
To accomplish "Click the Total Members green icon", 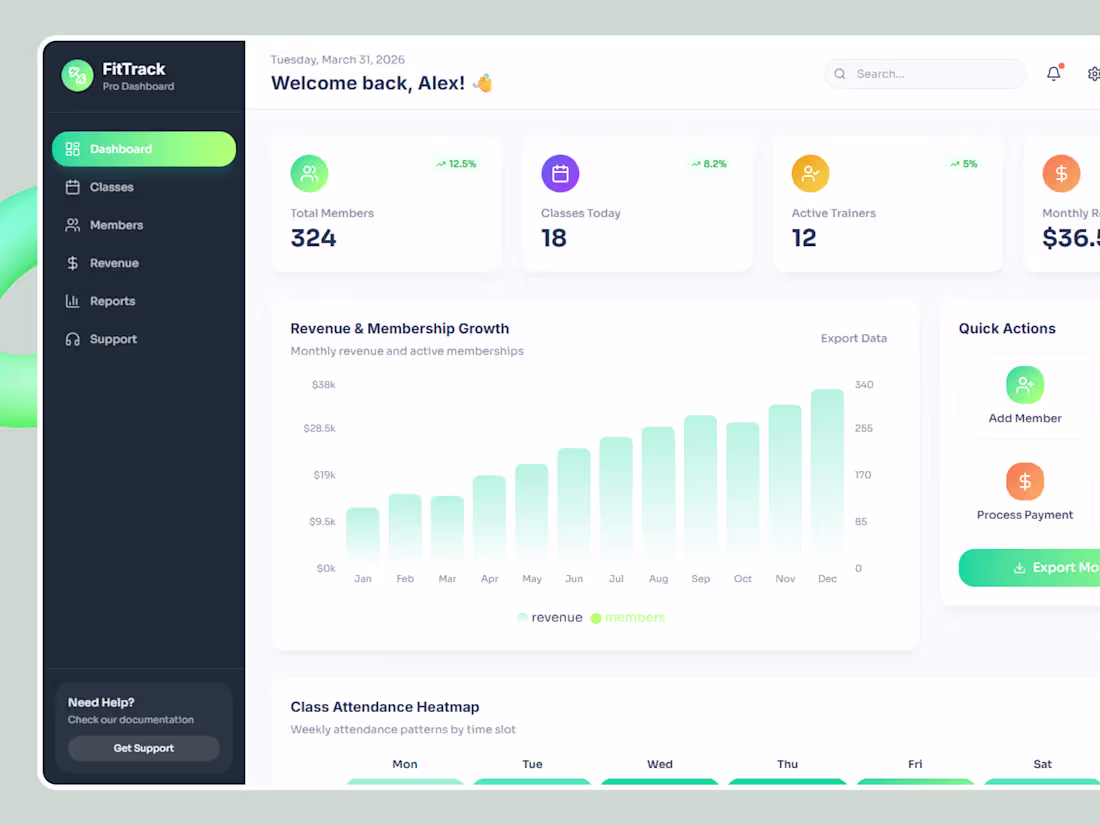I will pyautogui.click(x=309, y=173).
